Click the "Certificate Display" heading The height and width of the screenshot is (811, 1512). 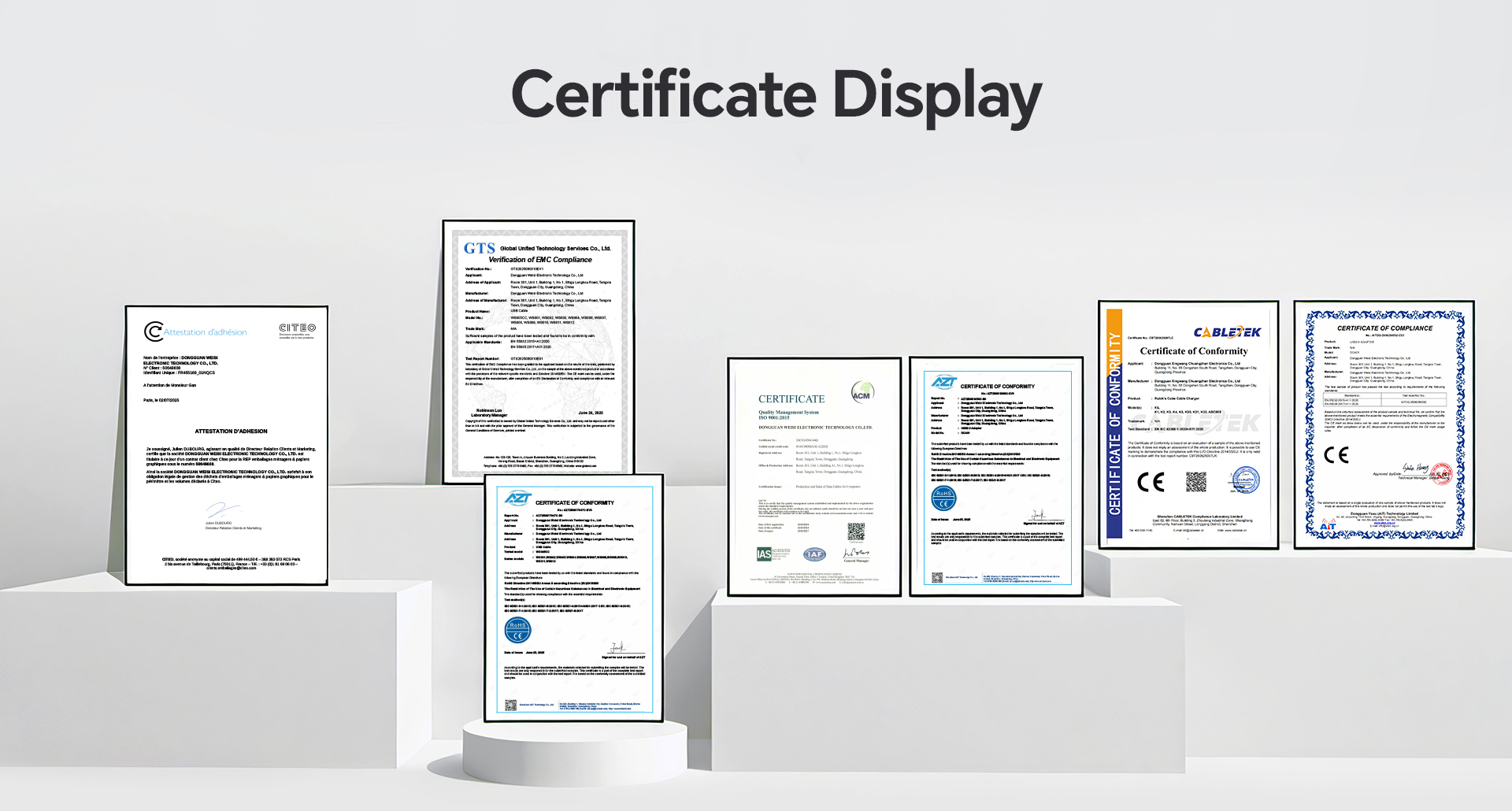(776, 95)
